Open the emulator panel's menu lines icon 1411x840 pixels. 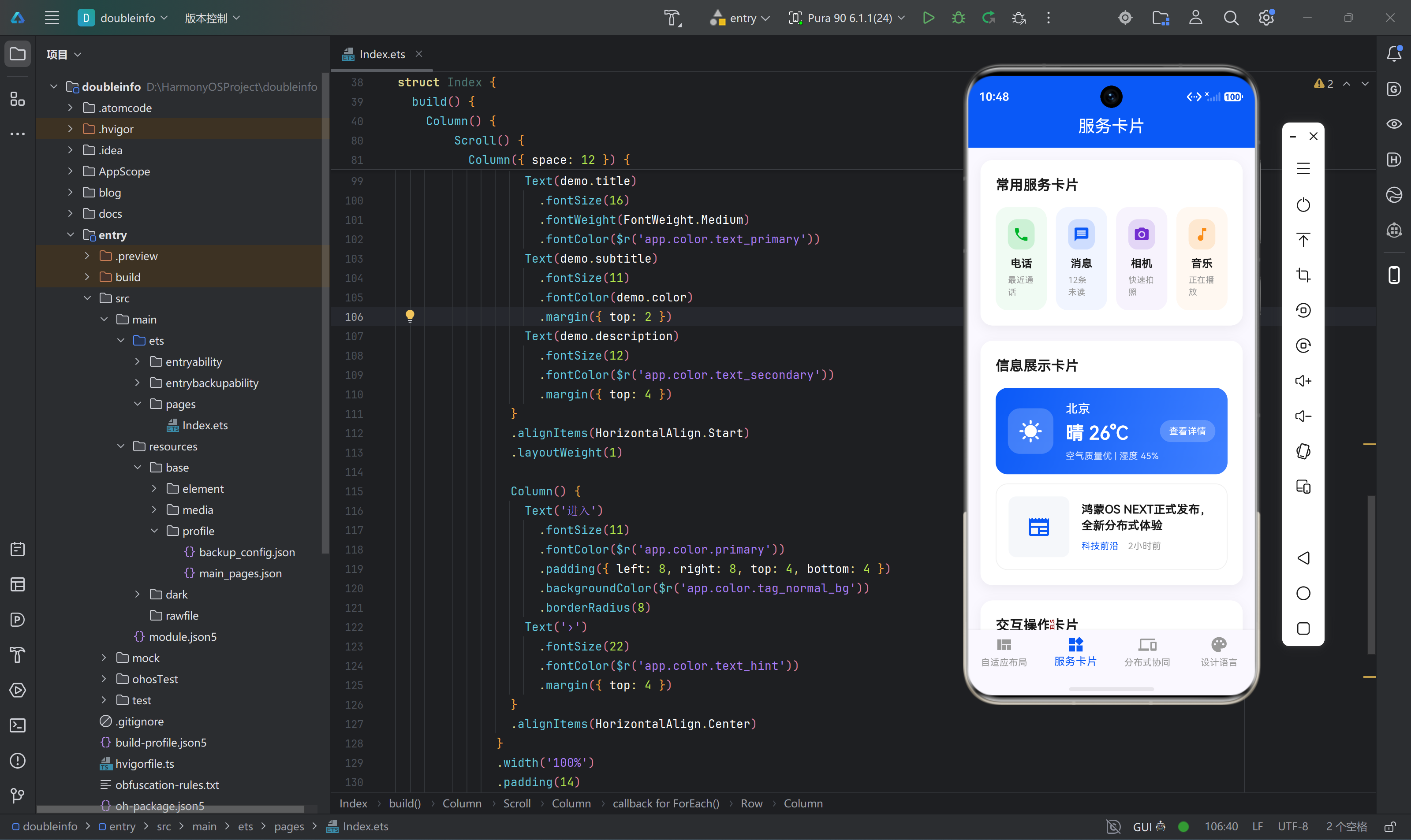(1303, 169)
